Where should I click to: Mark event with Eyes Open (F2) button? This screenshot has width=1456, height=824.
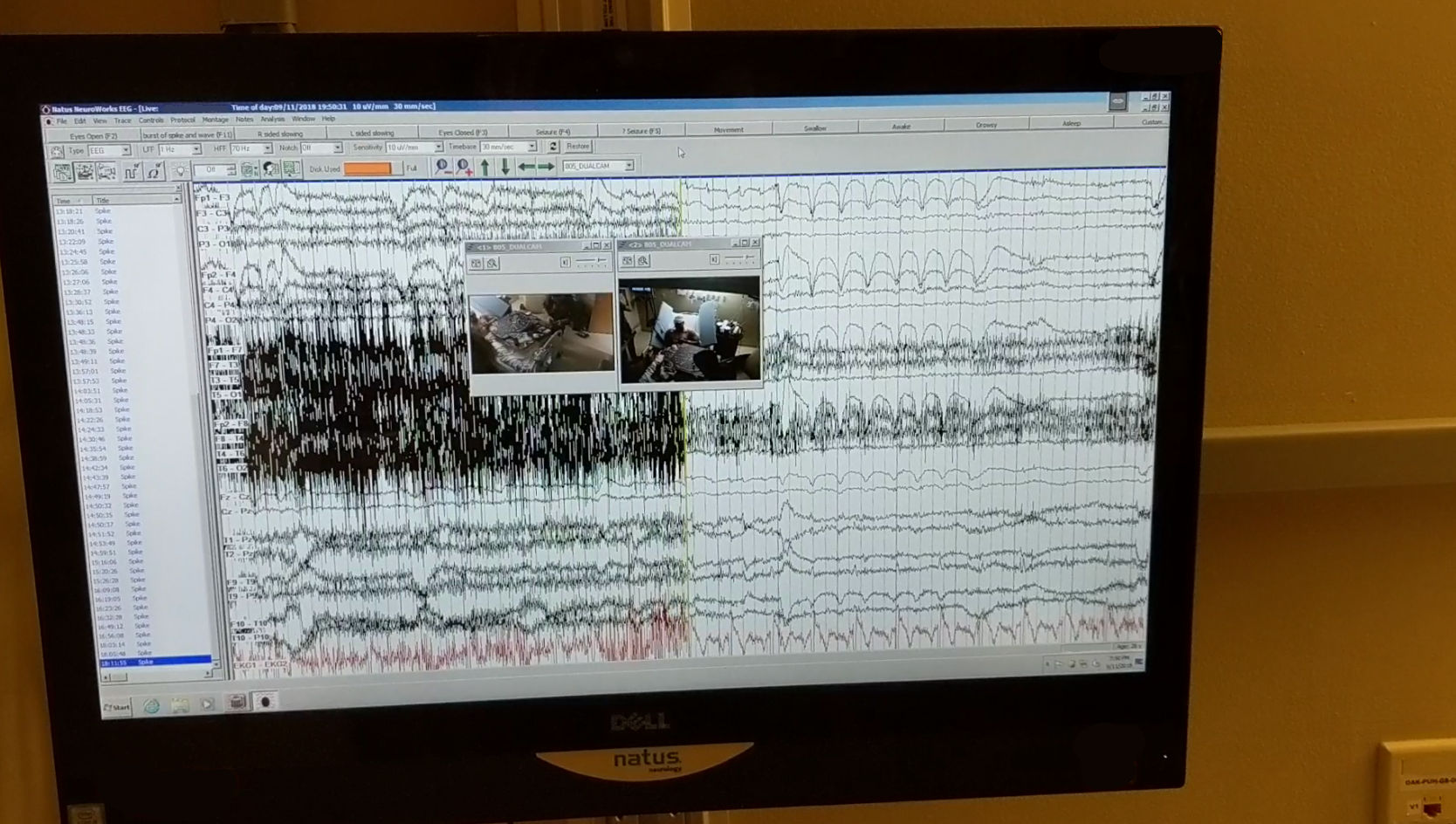[93, 136]
